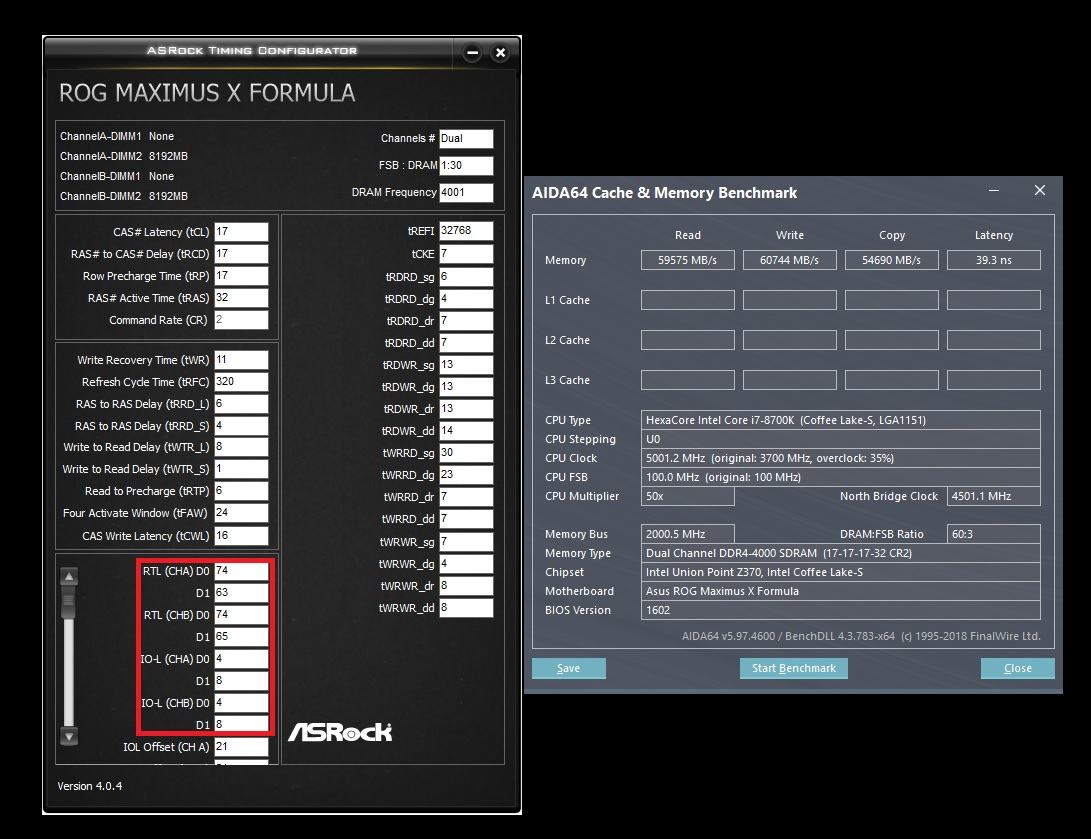Click the RTL (CHB) D0 field
The height and width of the screenshot is (839, 1091).
[x=241, y=615]
